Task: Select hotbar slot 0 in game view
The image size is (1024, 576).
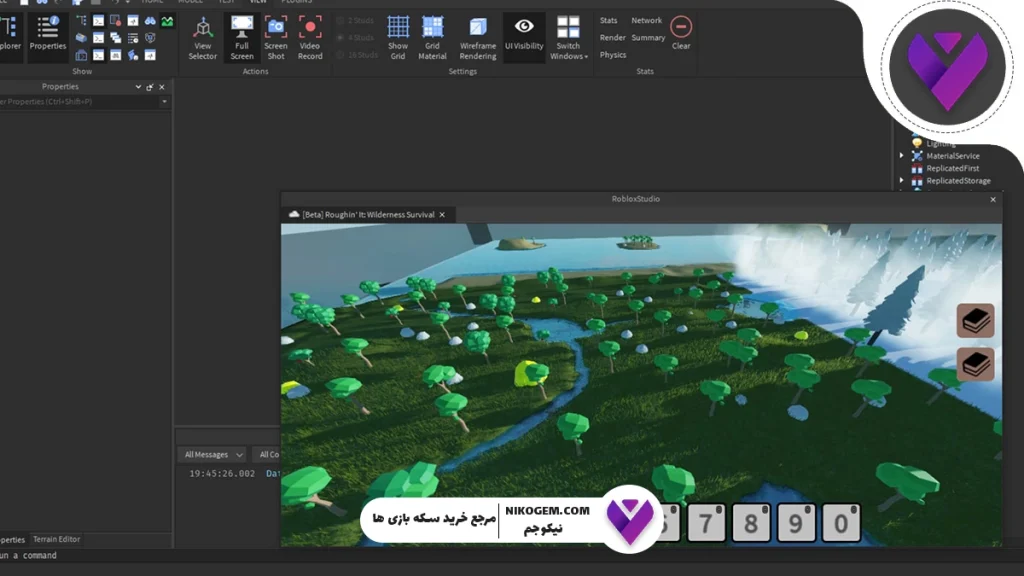Action: click(x=840, y=522)
